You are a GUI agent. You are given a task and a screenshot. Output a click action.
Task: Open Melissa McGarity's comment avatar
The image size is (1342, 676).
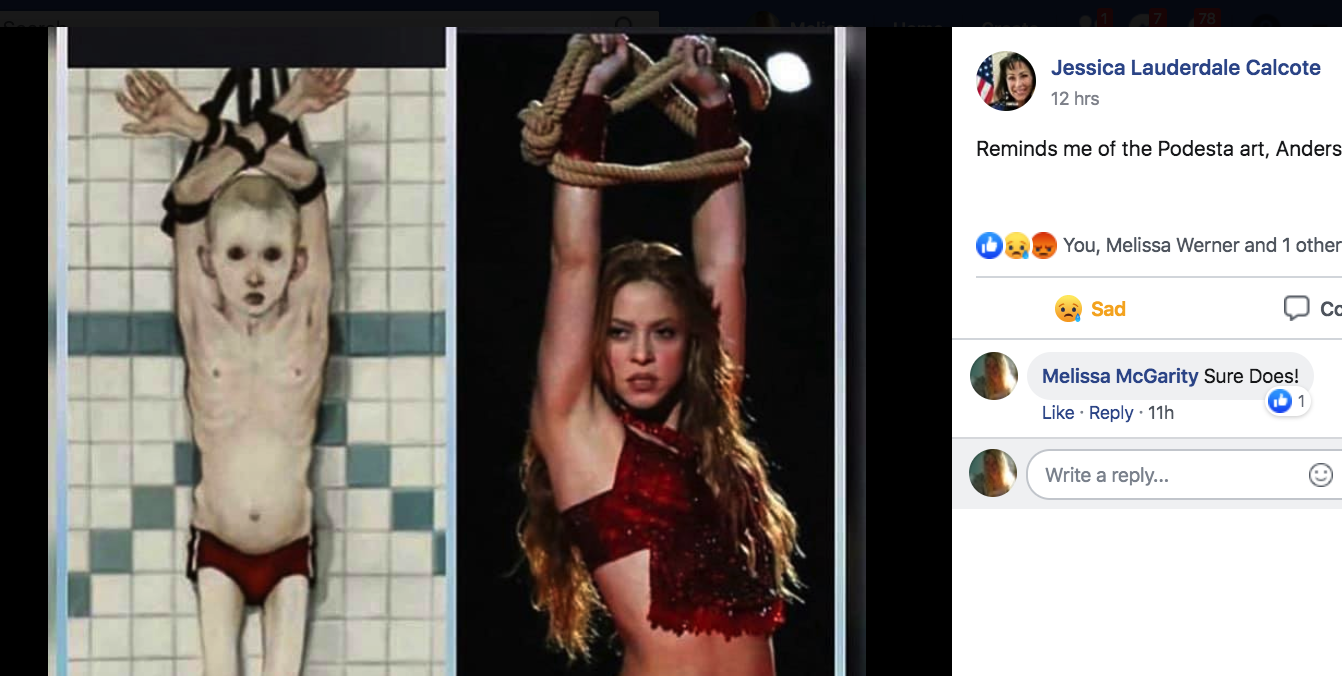coord(994,376)
